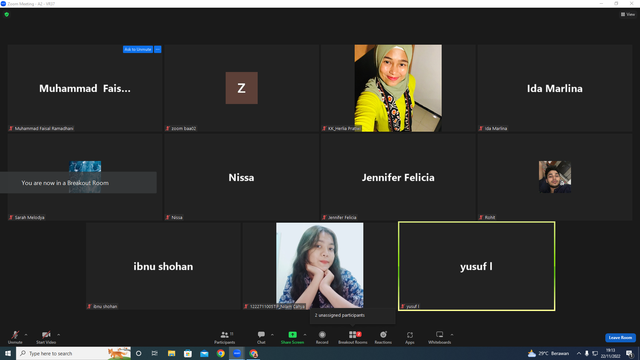Open the Participants panel

224,337
